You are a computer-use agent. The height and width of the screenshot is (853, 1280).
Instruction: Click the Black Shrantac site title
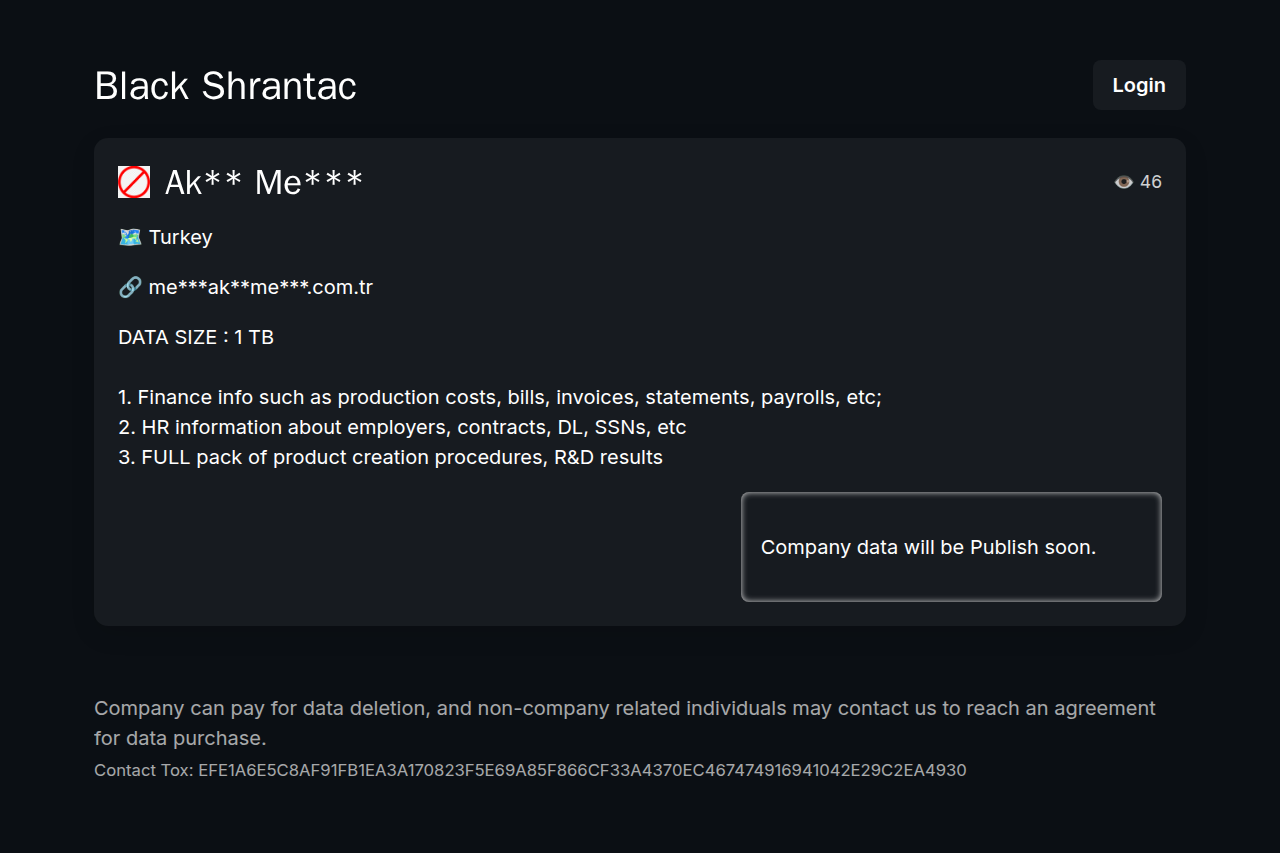[225, 86]
